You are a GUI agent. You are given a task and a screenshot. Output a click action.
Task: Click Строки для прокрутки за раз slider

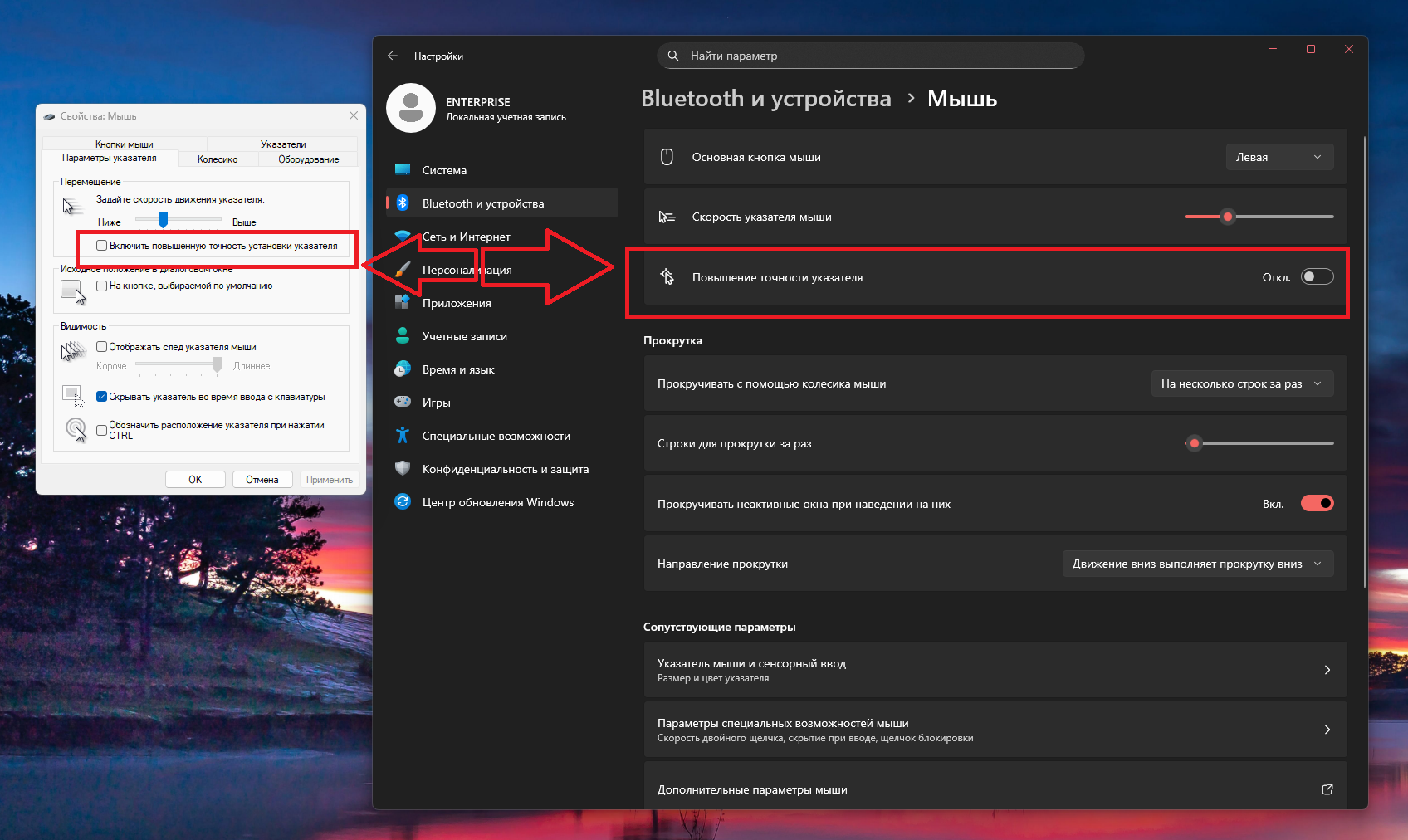point(1259,443)
